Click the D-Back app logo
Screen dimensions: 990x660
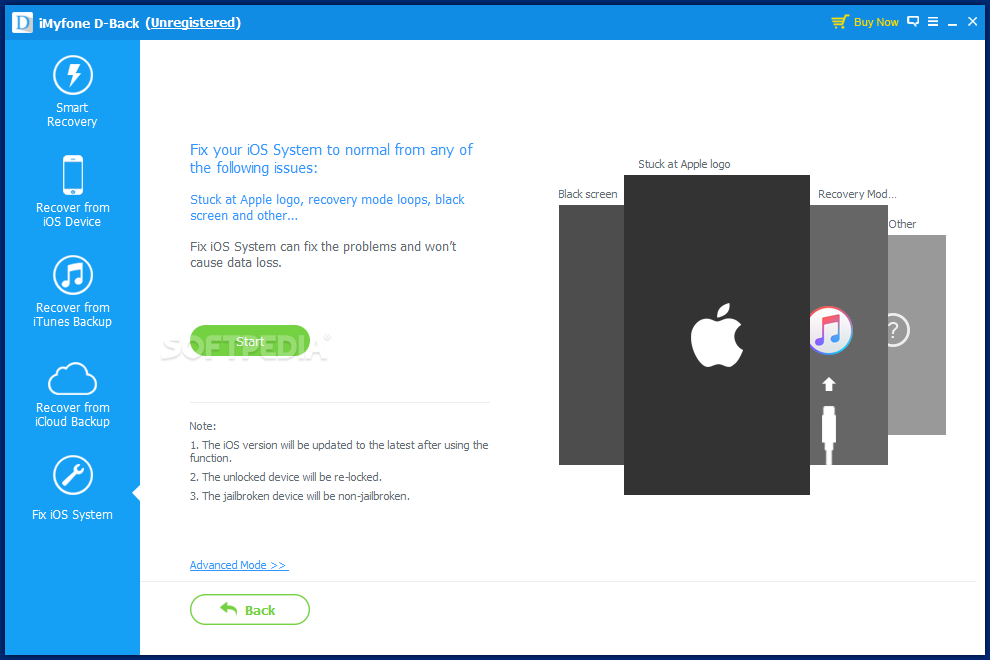22,23
